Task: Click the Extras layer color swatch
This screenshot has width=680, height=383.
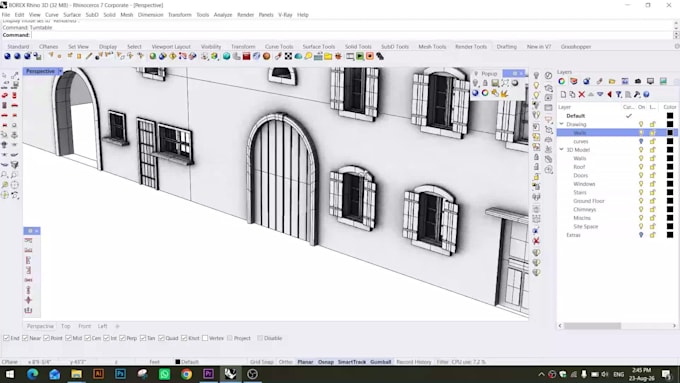Action: click(670, 235)
